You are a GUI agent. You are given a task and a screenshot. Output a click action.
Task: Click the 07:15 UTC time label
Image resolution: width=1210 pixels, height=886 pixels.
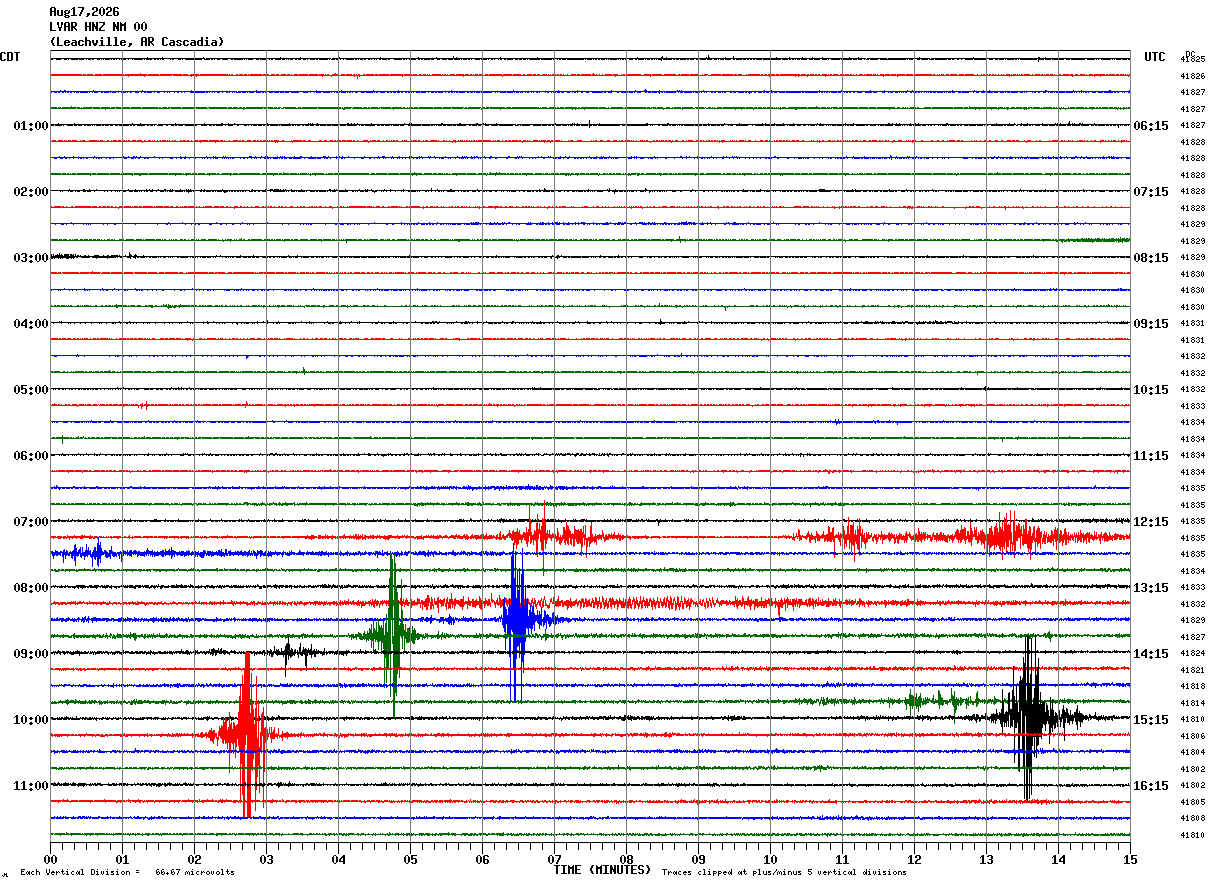point(1151,192)
